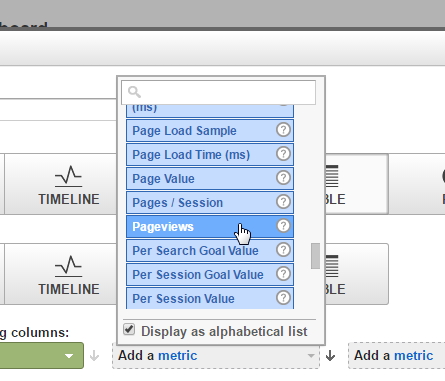This screenshot has width=445, height=381.
Task: Click help icon on the Pageviews row
Action: coord(283,226)
